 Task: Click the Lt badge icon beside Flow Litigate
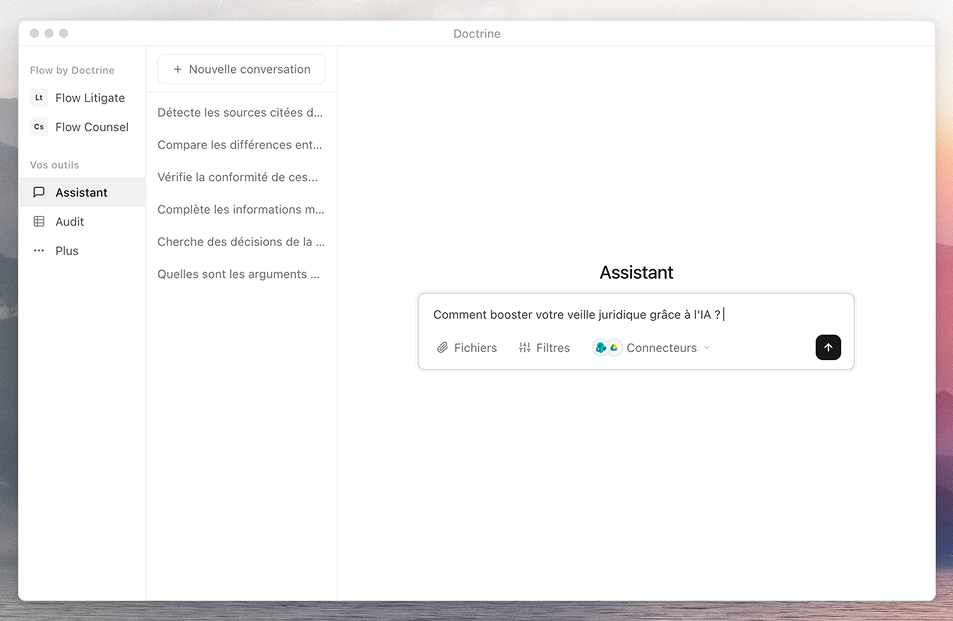[39, 97]
